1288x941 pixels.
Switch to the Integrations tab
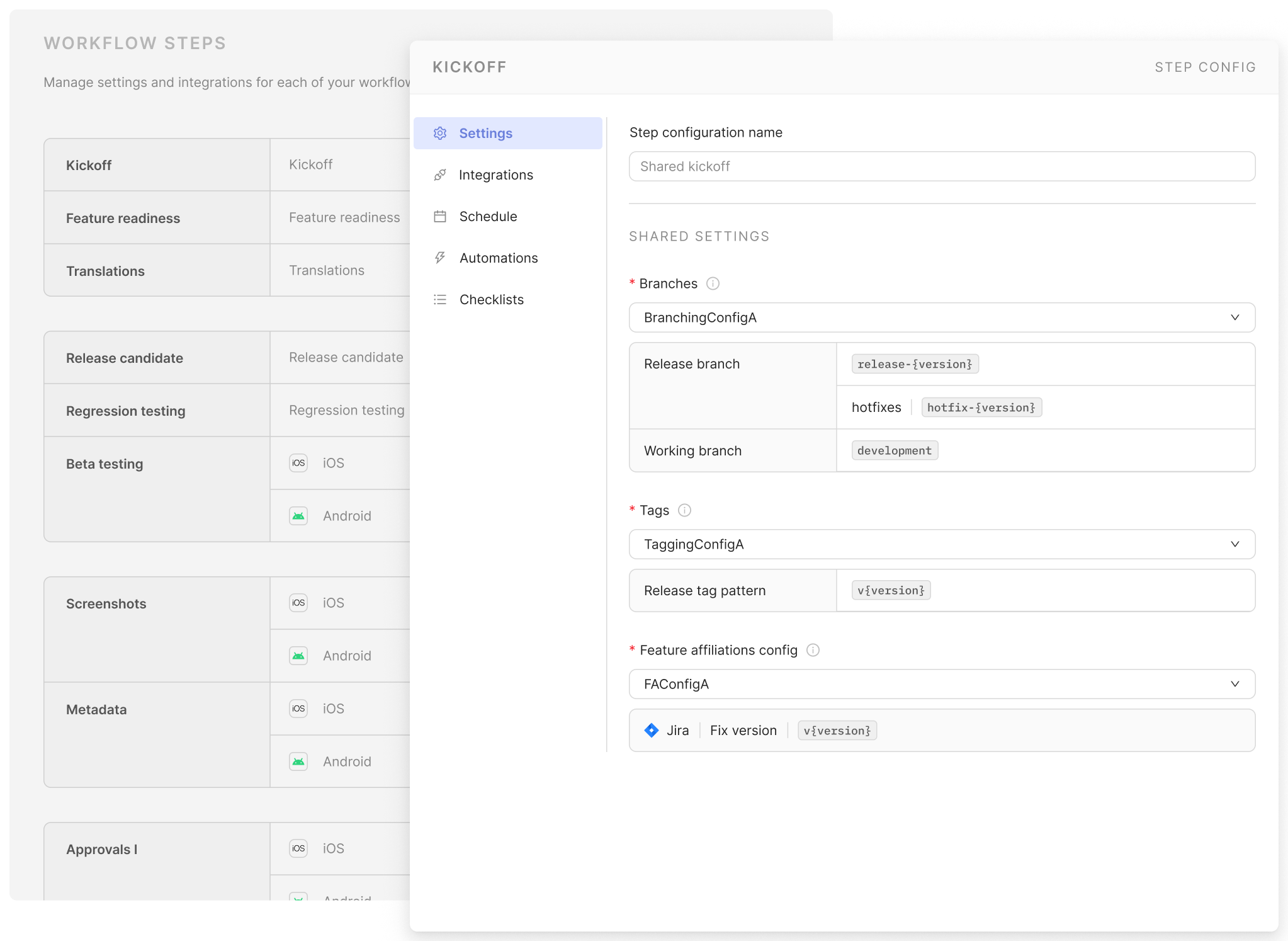click(x=496, y=175)
